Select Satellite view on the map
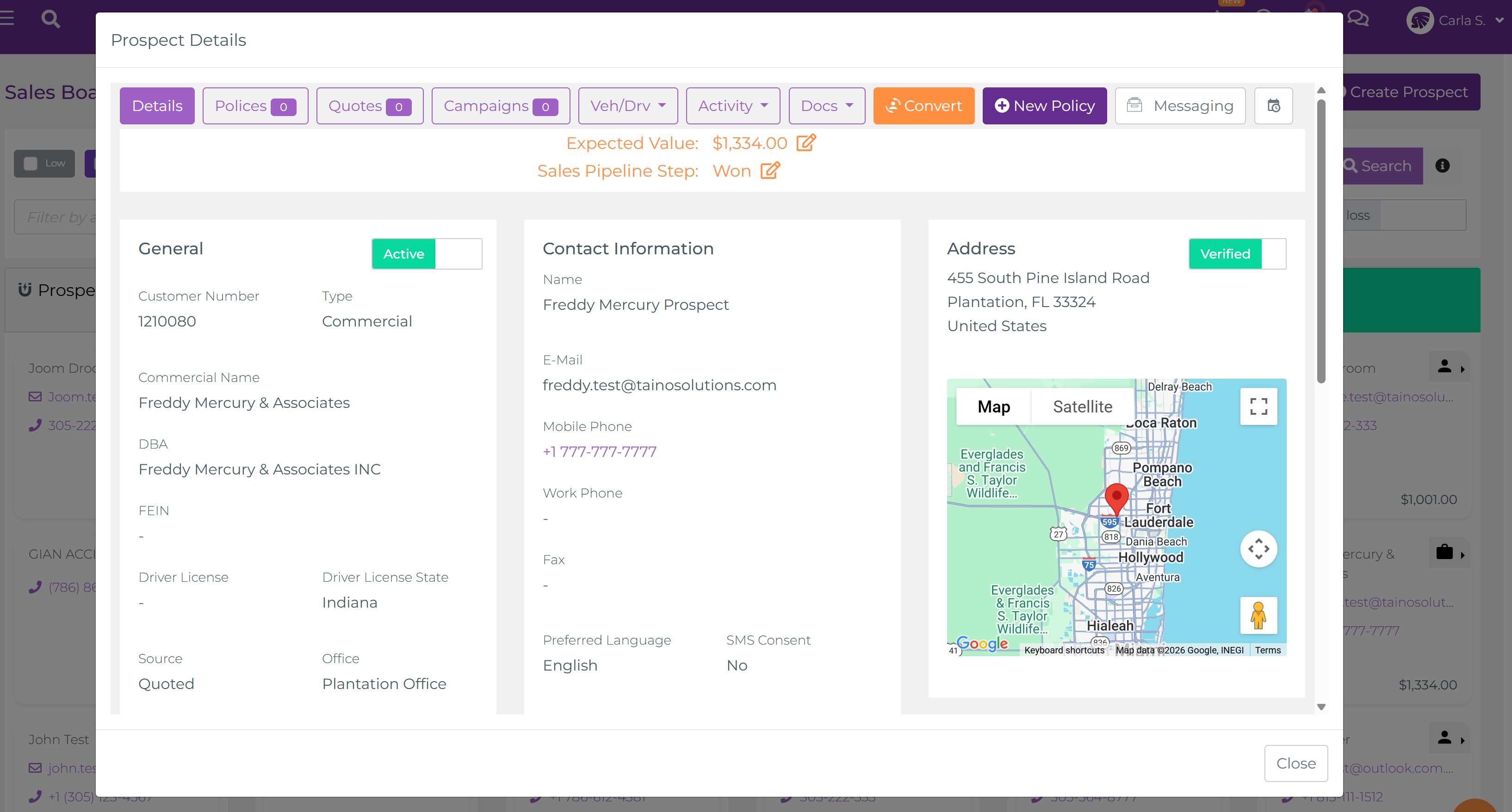This screenshot has height=812, width=1512. point(1082,406)
